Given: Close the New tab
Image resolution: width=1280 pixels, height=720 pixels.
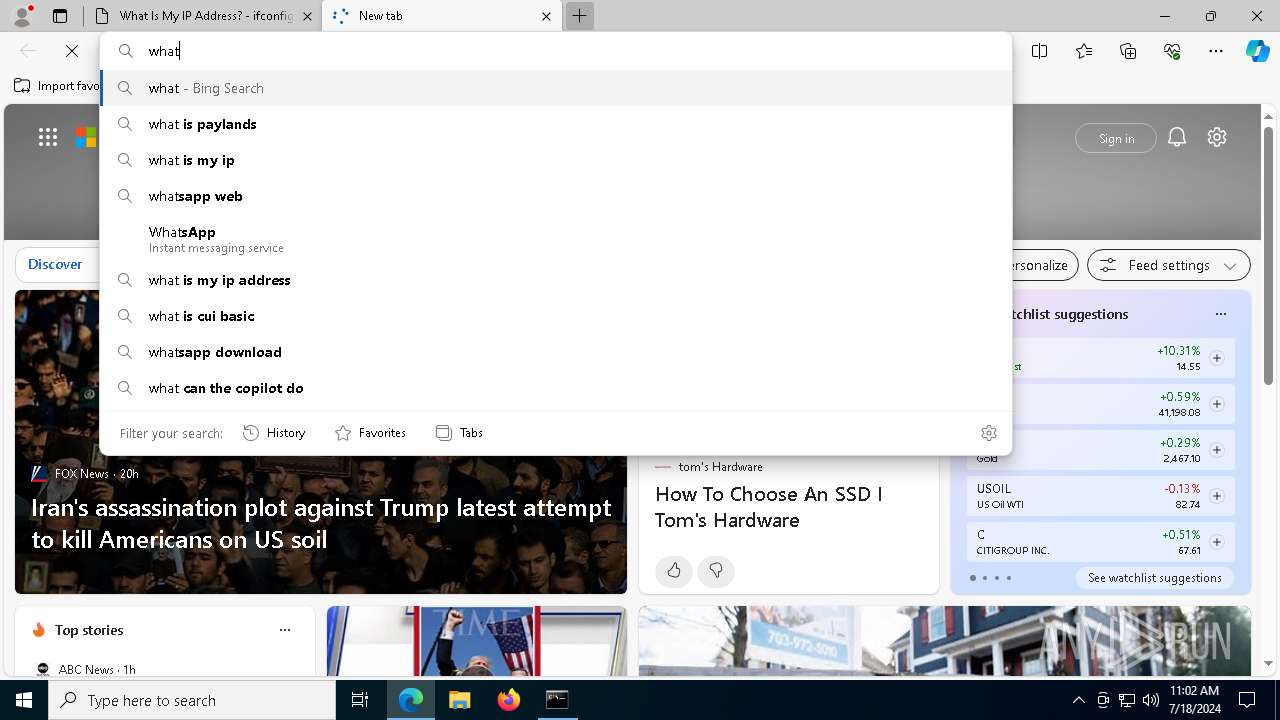Looking at the screenshot, I should [546, 16].
